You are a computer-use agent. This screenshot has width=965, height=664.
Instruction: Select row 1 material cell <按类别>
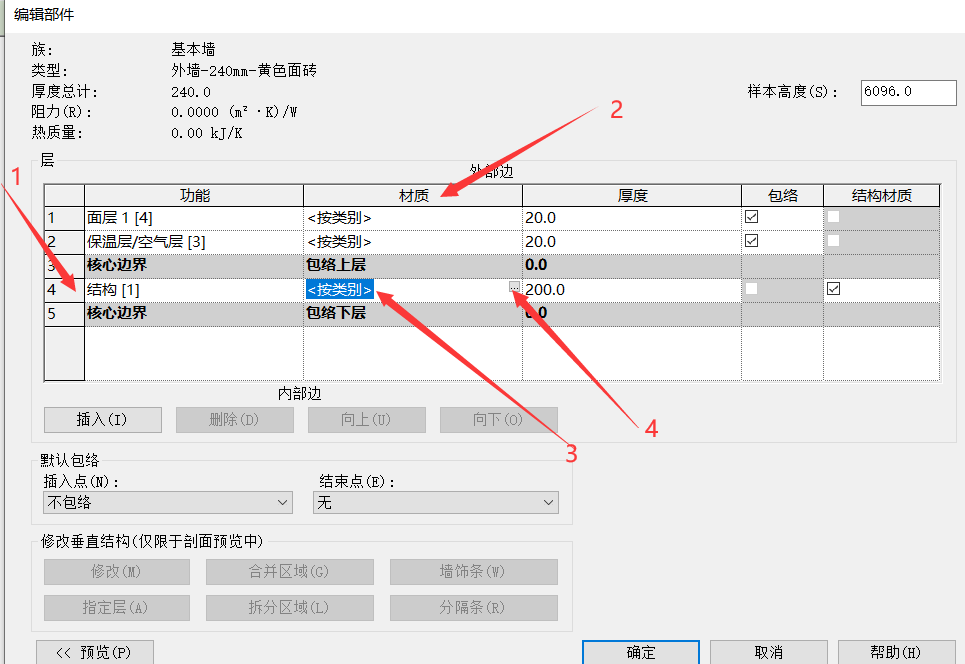click(412, 217)
